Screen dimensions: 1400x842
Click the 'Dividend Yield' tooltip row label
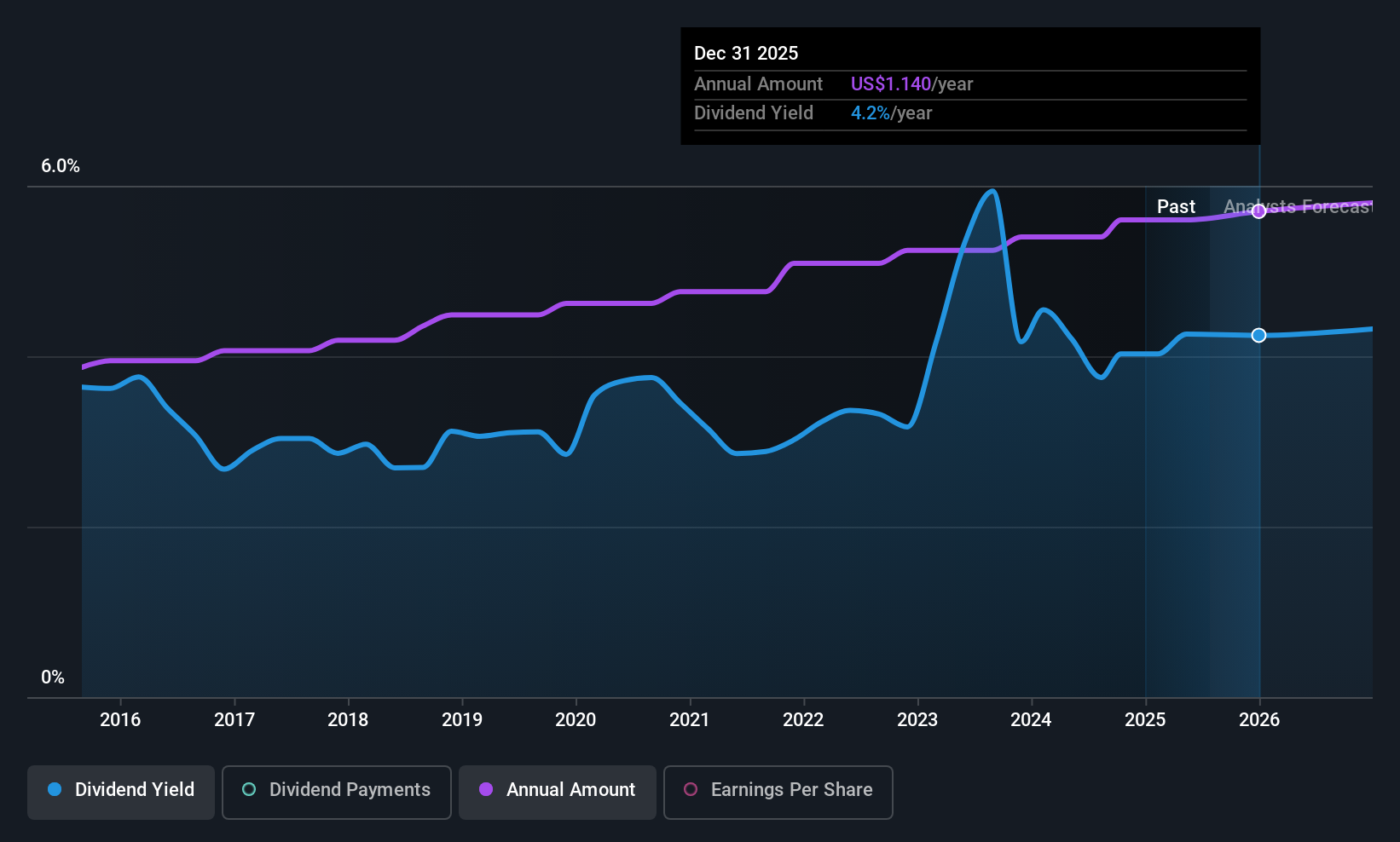[x=754, y=112]
